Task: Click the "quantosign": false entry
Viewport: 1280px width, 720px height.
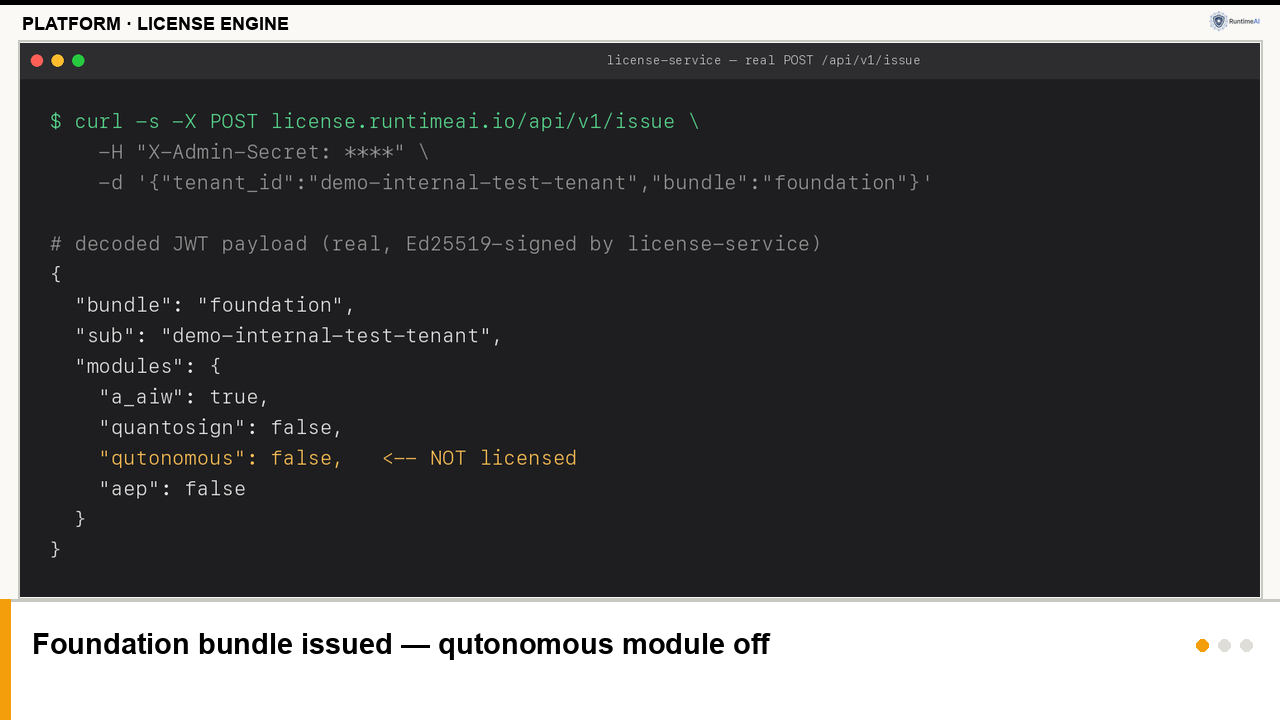Action: [x=221, y=428]
